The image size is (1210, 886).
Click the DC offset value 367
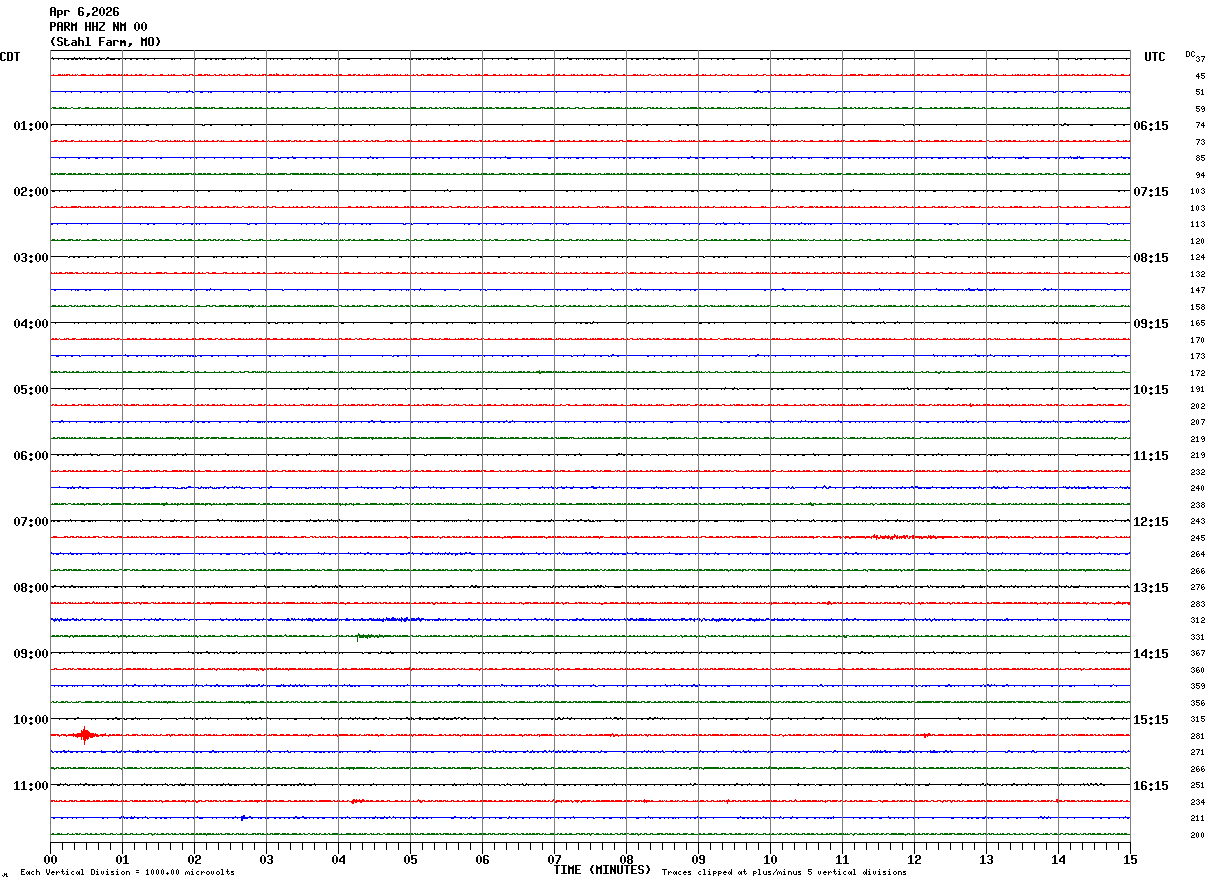[1197, 654]
